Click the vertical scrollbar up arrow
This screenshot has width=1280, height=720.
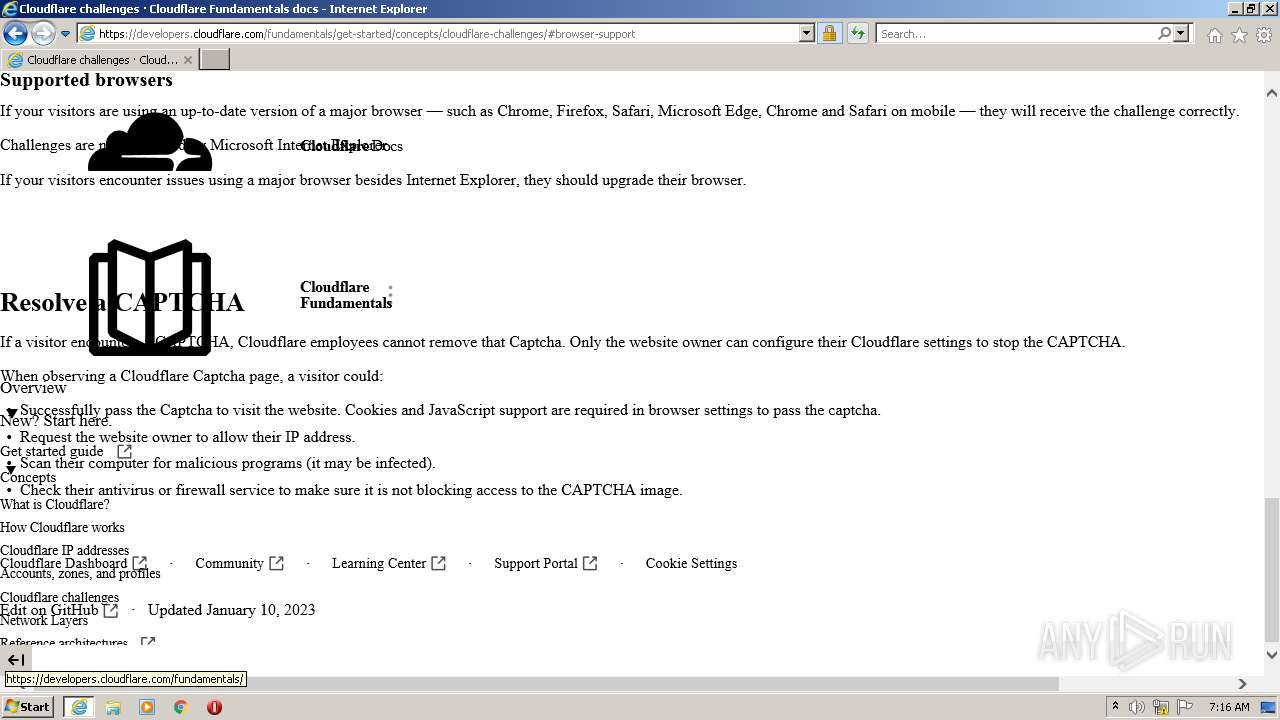(x=1271, y=93)
